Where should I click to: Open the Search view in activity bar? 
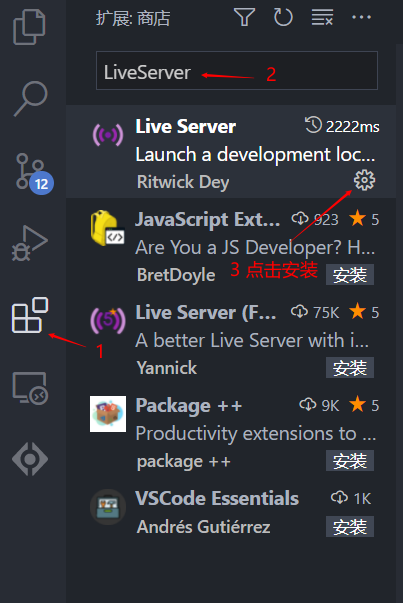31,98
